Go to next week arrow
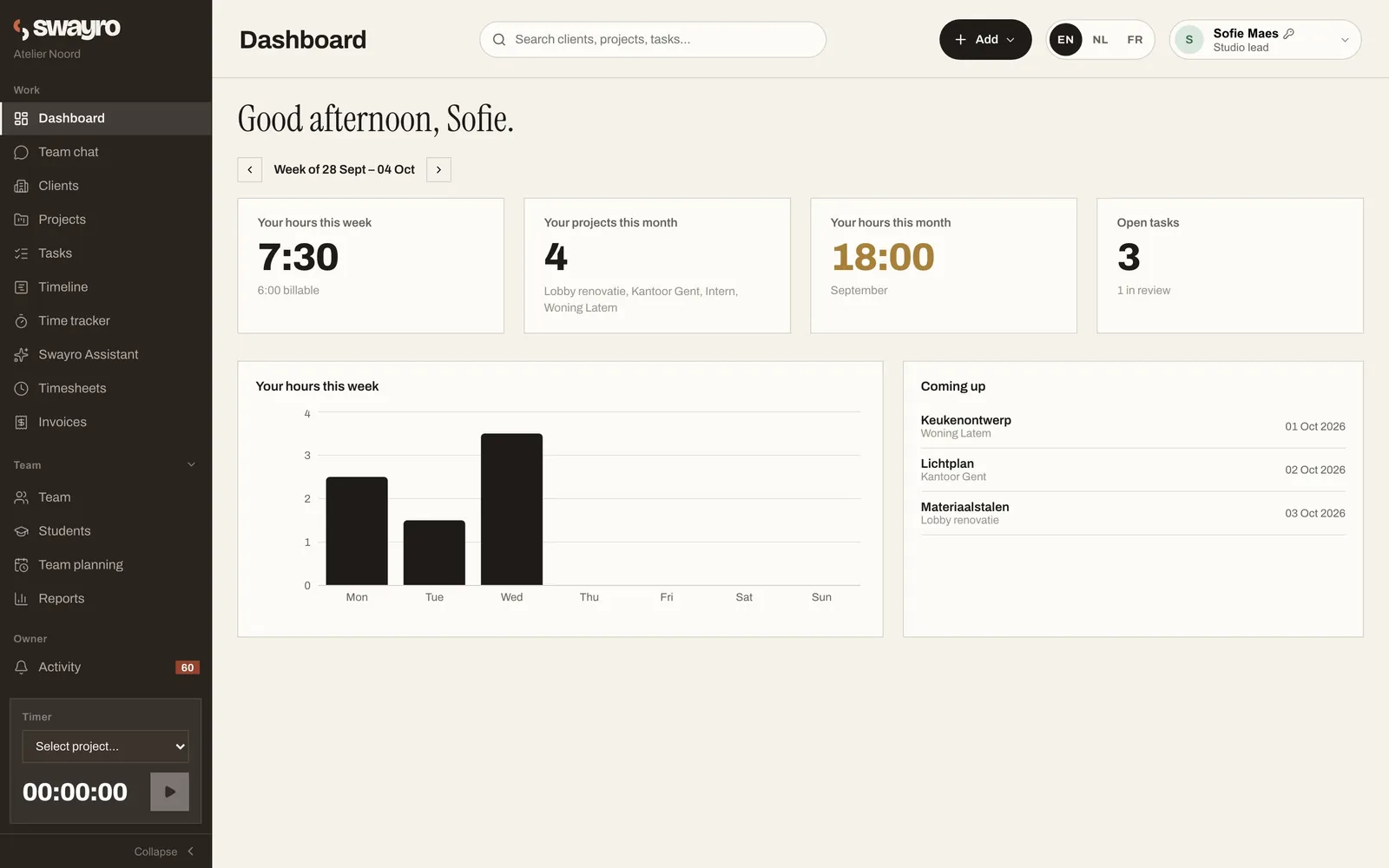 tap(438, 170)
